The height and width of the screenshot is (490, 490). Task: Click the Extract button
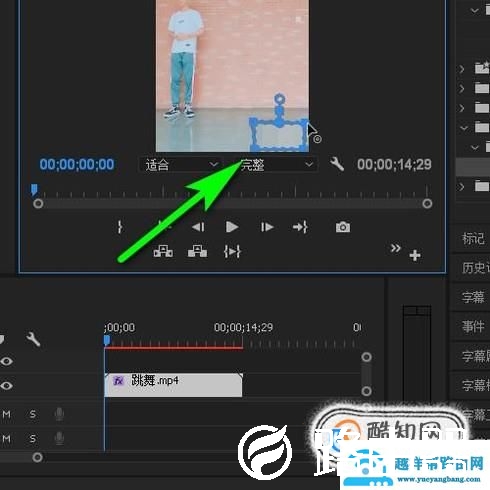point(197,252)
